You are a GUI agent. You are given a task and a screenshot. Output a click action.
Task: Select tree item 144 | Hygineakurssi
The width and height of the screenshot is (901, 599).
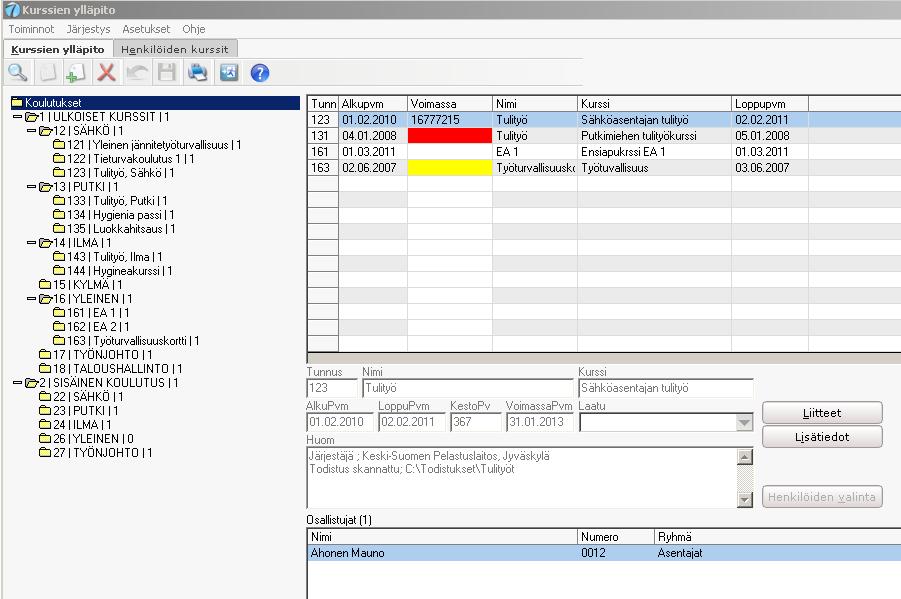click(120, 271)
